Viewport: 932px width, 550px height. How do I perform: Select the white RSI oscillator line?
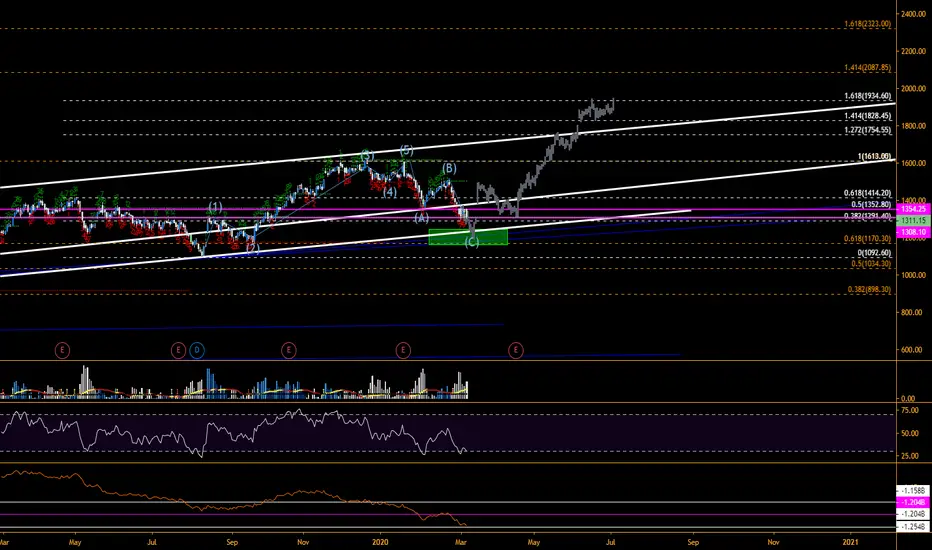(x=233, y=433)
